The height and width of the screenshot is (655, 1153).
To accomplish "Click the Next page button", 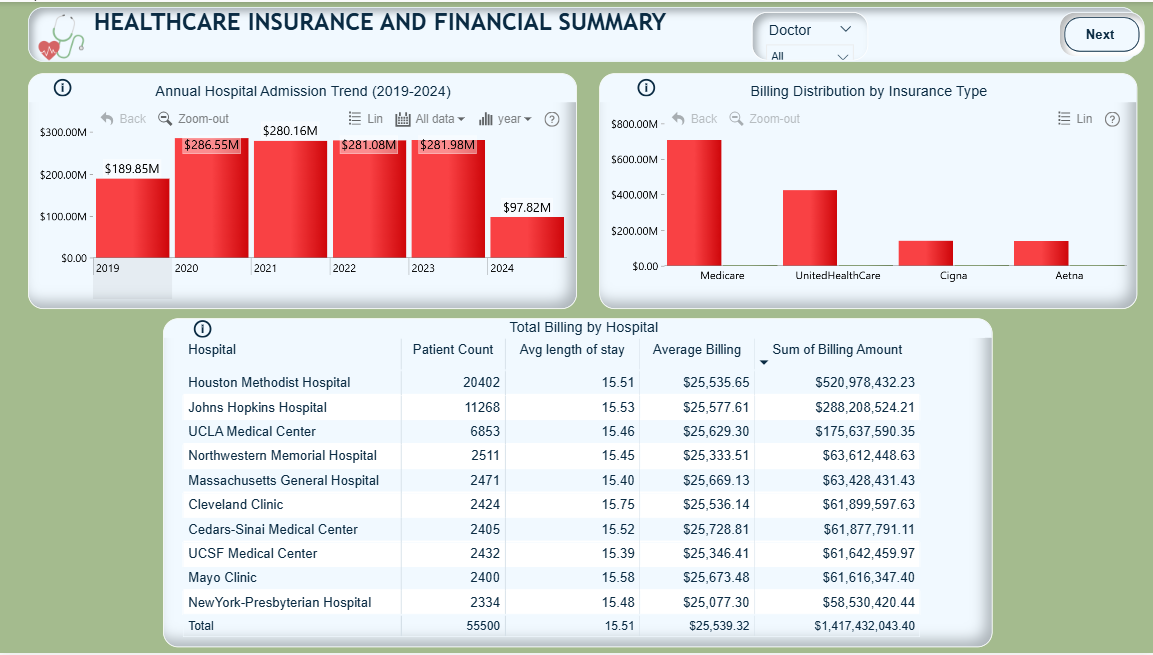I will [x=1099, y=34].
